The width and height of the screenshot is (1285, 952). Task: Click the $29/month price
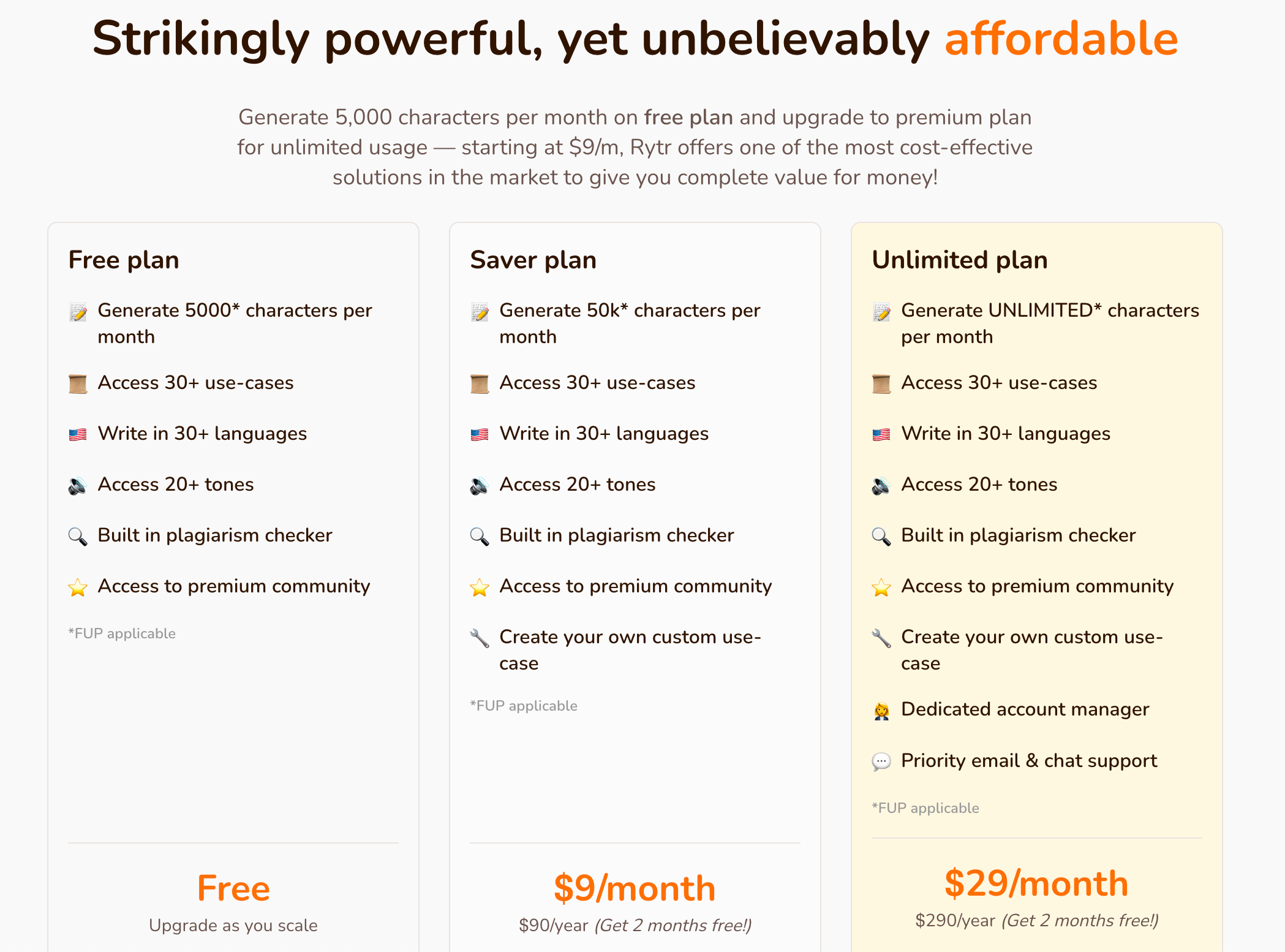(x=1036, y=883)
